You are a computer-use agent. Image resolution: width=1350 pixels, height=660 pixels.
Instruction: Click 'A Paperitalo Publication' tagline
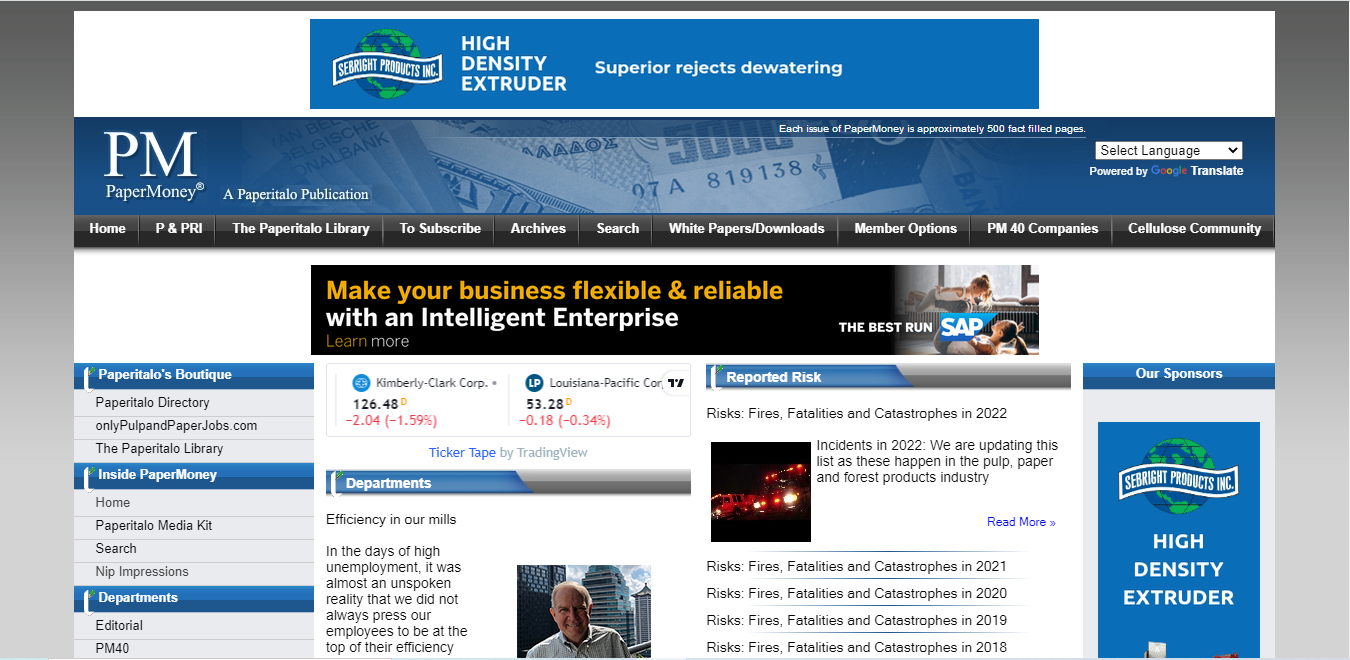296,195
